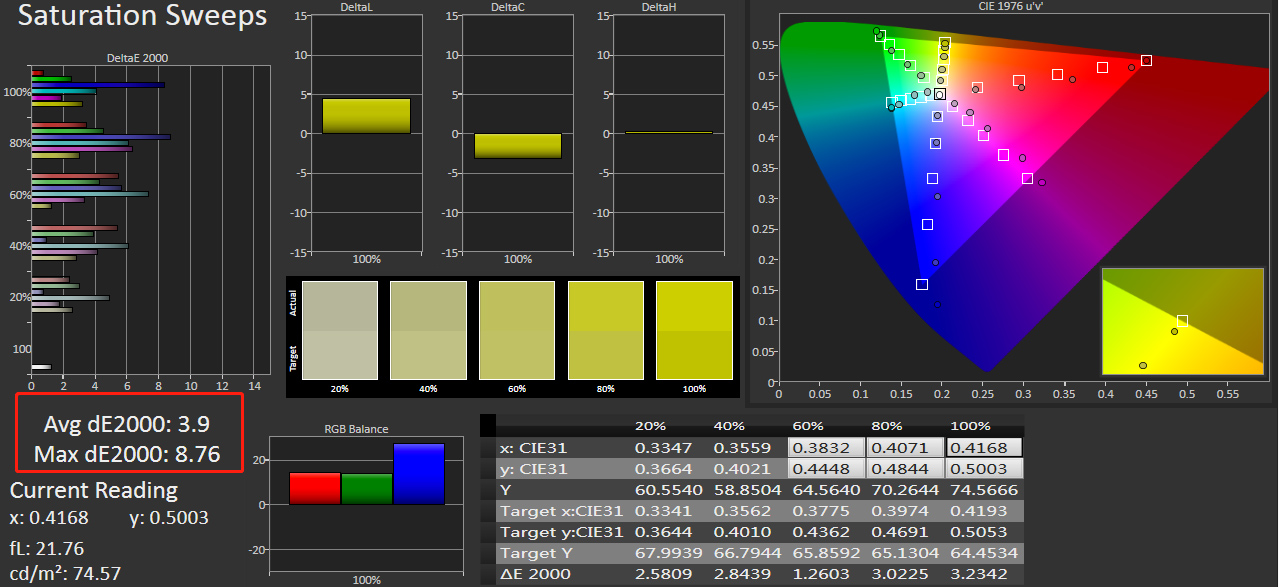The image size is (1279, 587).
Task: Click the yellow DeltaC bar
Action: [517, 146]
